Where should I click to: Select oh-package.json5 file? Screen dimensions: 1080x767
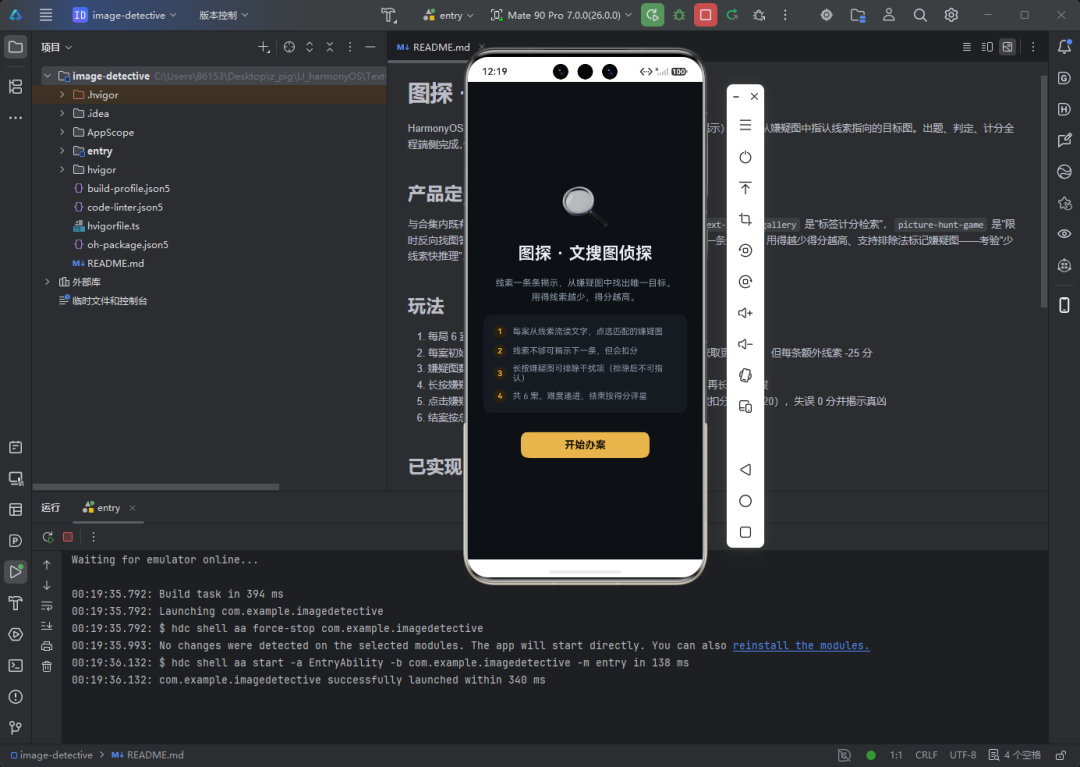coord(121,244)
